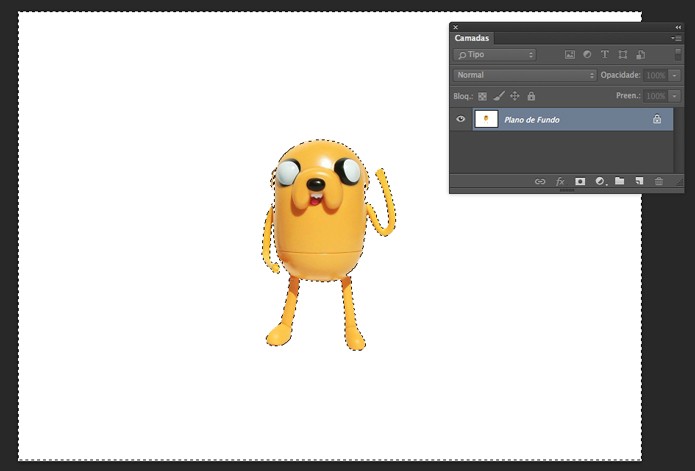Open the Preen. fill slider arrow

coord(674,96)
